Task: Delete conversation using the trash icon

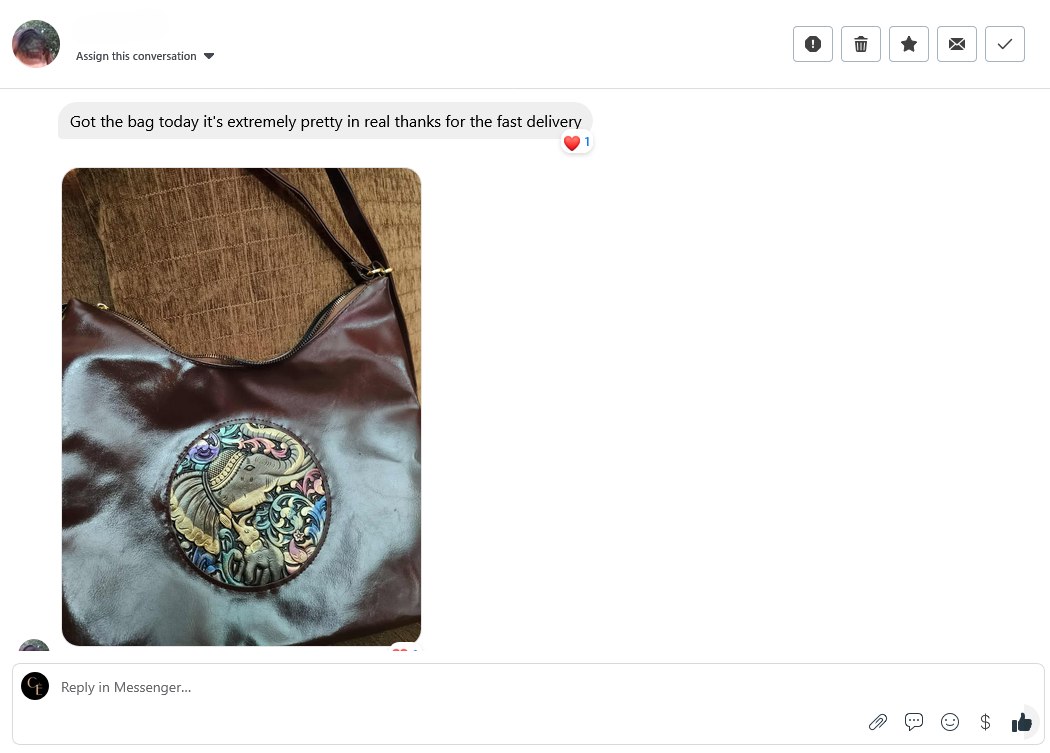Action: (860, 44)
